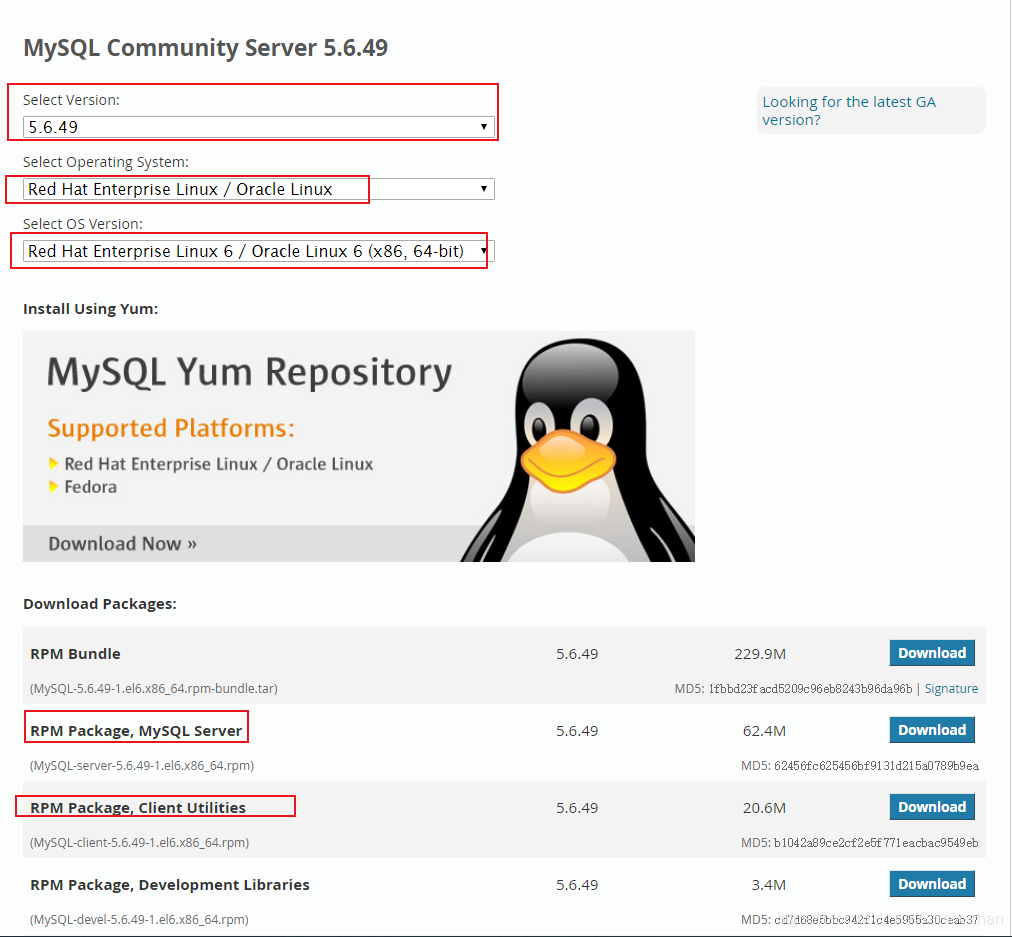Click the 'RPM Package, MySQL Server' title
The image size is (1012, 937).
(136, 730)
